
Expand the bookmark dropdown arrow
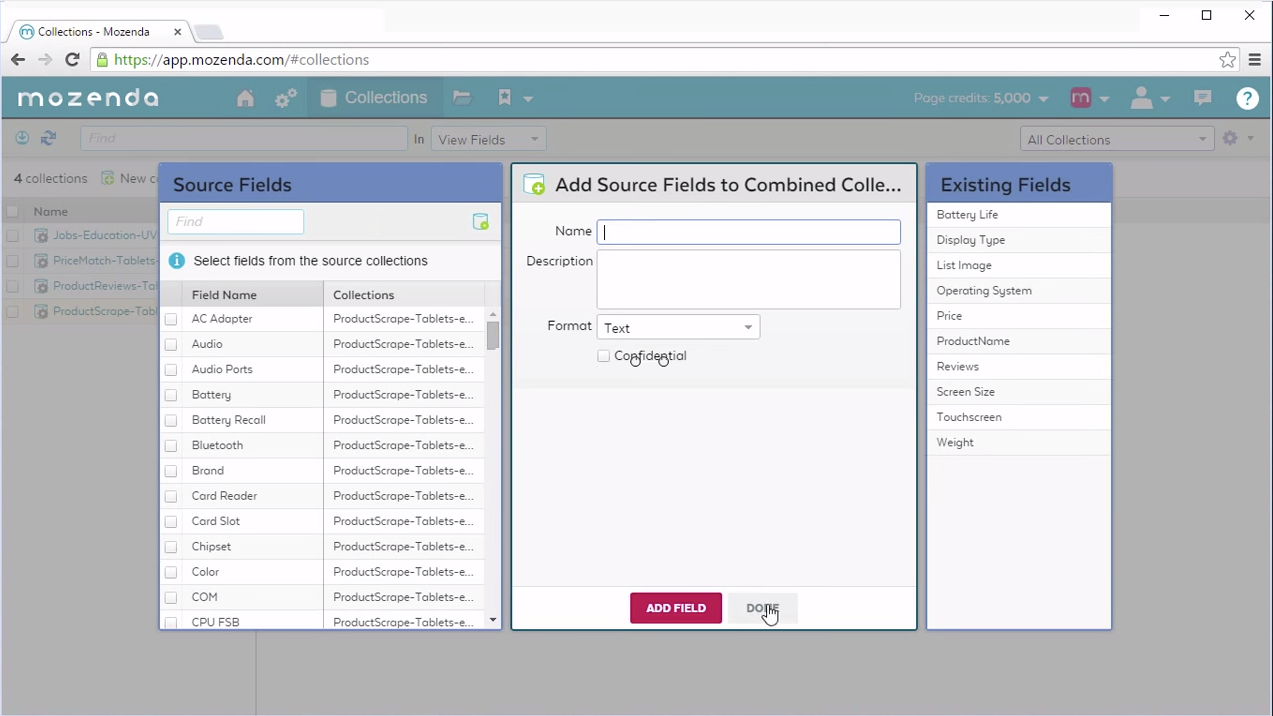(x=528, y=99)
